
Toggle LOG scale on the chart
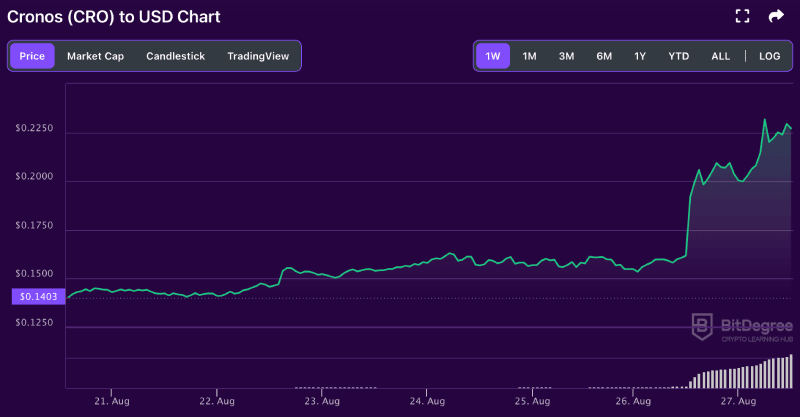pos(769,56)
